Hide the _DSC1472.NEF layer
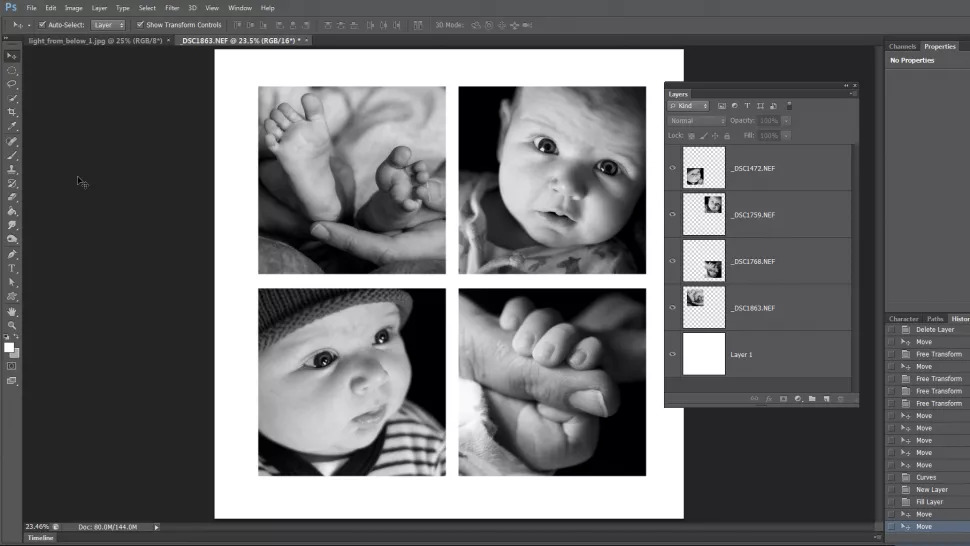The height and width of the screenshot is (546, 970). click(x=672, y=168)
